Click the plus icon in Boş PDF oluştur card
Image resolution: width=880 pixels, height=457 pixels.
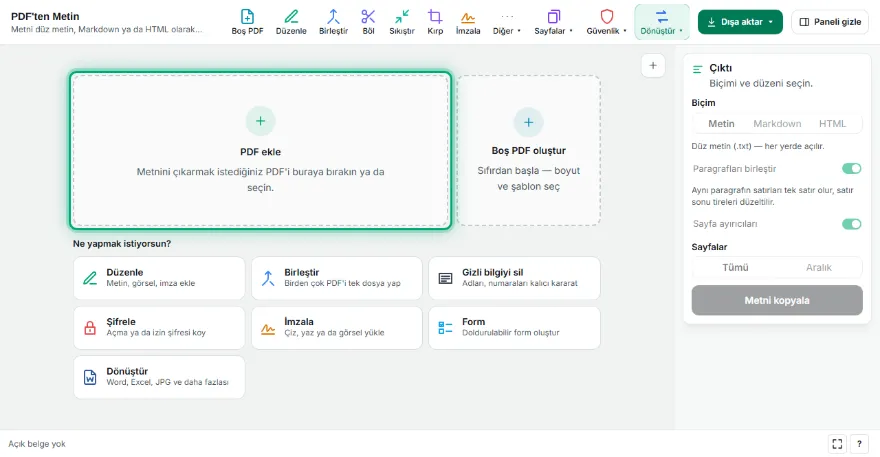click(529, 122)
